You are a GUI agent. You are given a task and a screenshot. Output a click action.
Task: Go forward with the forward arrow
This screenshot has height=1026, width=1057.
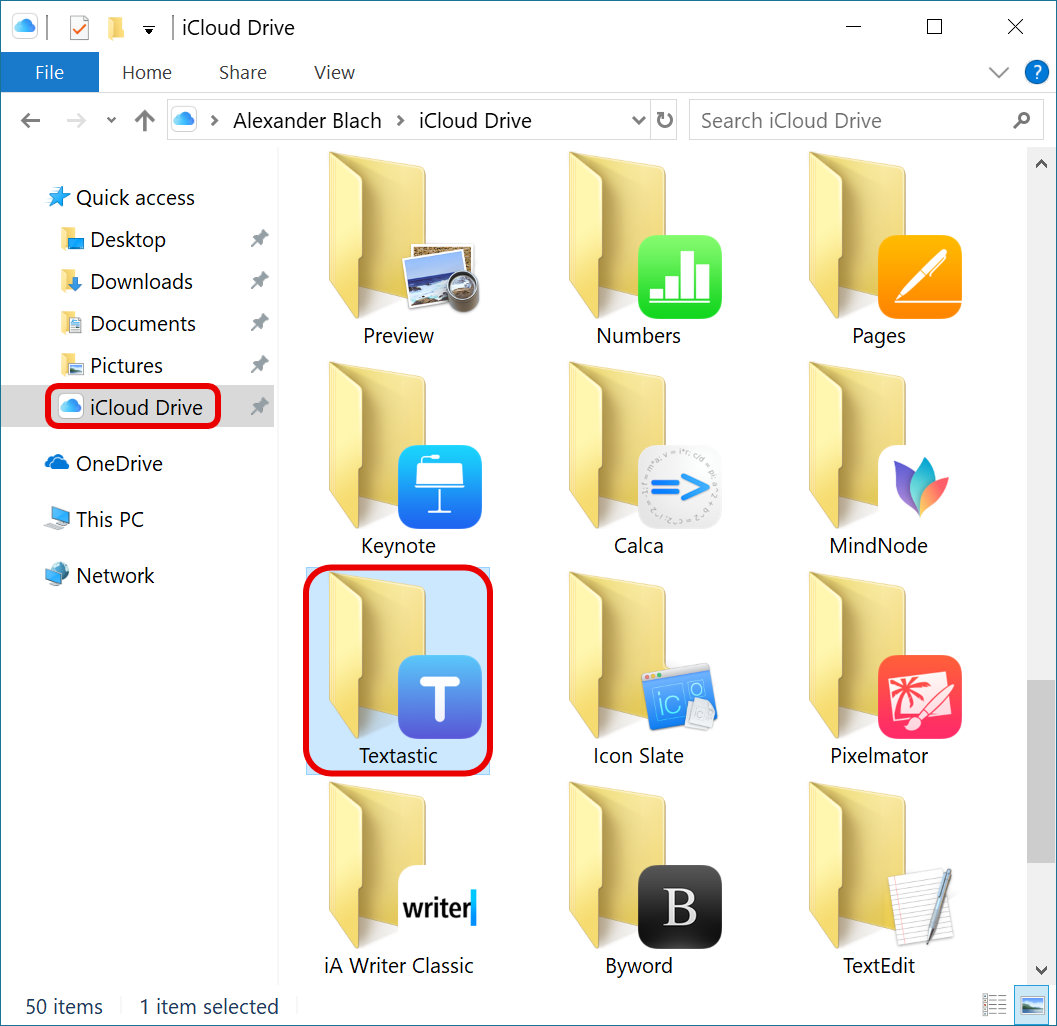[76, 121]
